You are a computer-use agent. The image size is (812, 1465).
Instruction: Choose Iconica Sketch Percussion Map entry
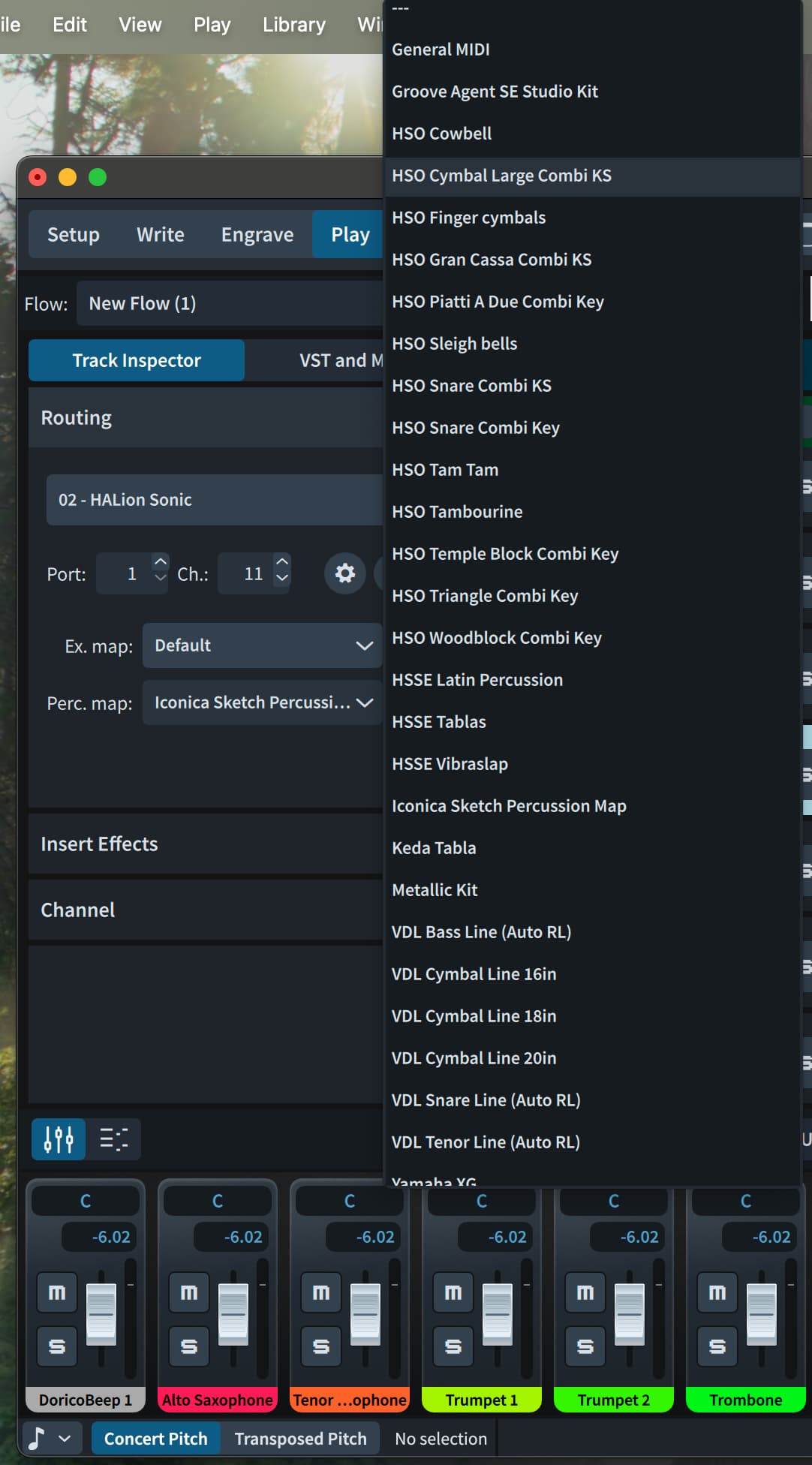[x=509, y=806]
